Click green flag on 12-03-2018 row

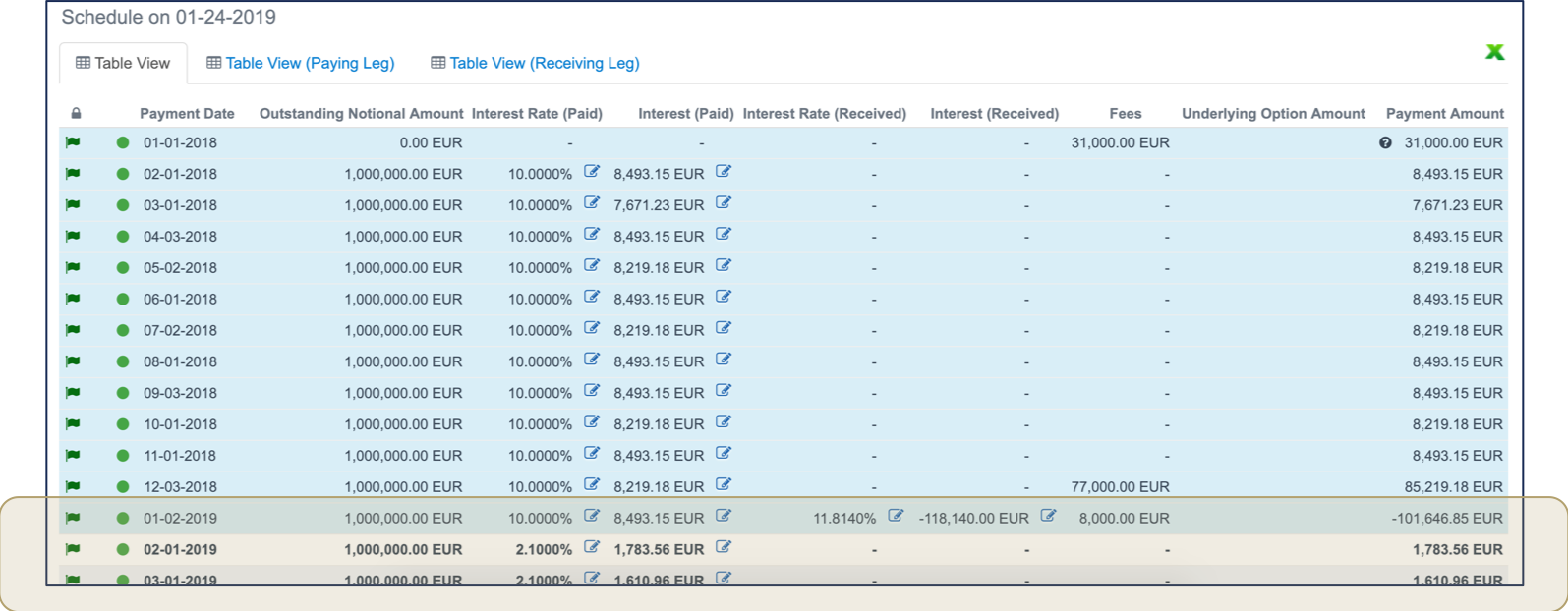tap(73, 486)
